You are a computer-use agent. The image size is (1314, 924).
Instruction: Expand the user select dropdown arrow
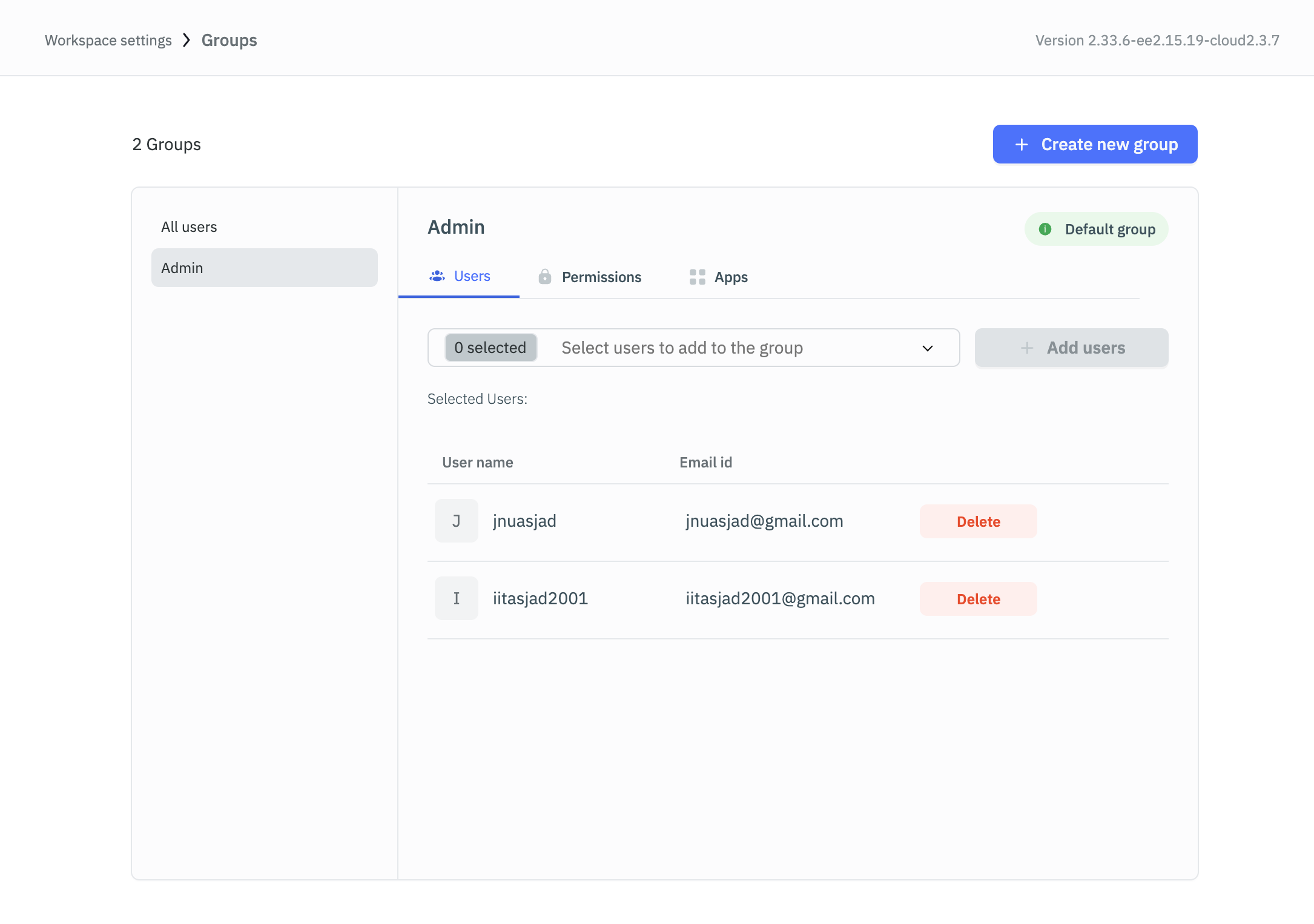[x=927, y=348]
